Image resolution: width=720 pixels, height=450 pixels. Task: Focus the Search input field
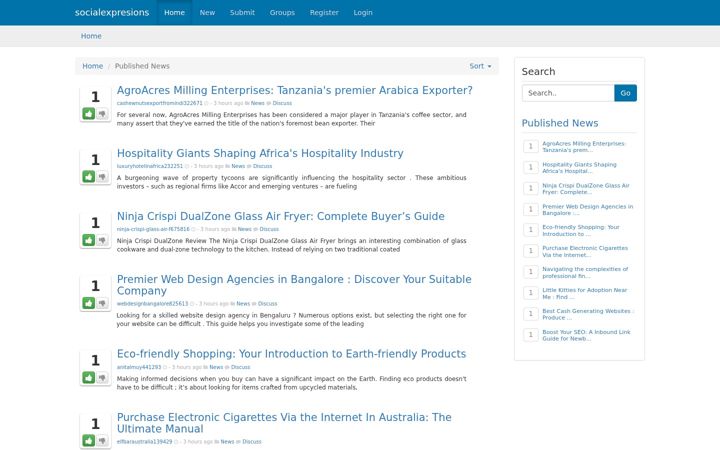coord(568,93)
